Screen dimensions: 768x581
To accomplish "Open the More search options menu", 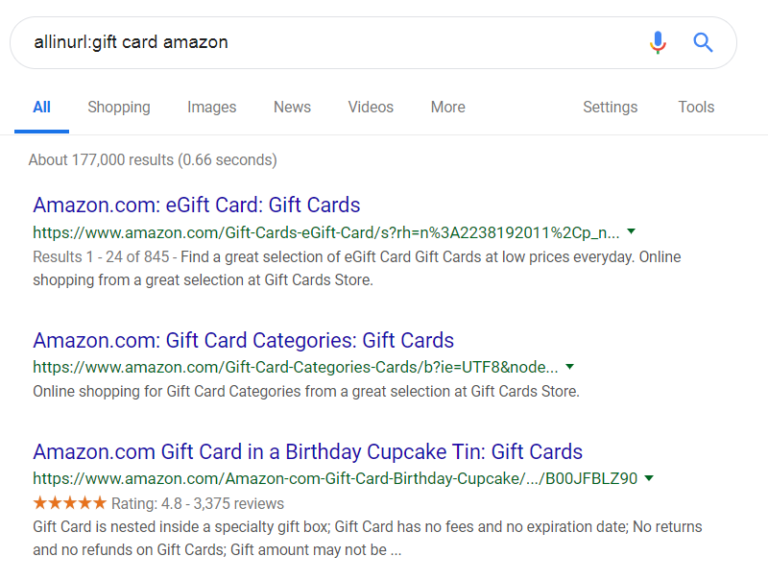I will tap(448, 107).
